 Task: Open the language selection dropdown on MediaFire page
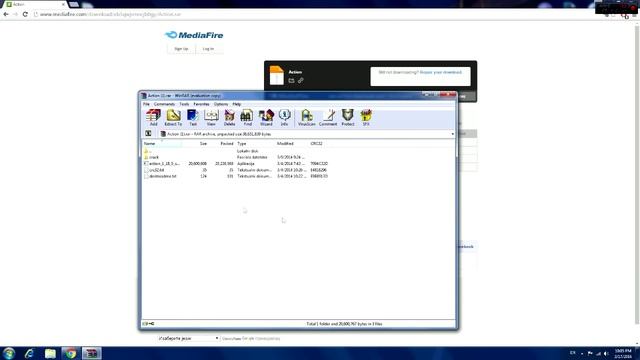pyautogui.click(x=189, y=338)
